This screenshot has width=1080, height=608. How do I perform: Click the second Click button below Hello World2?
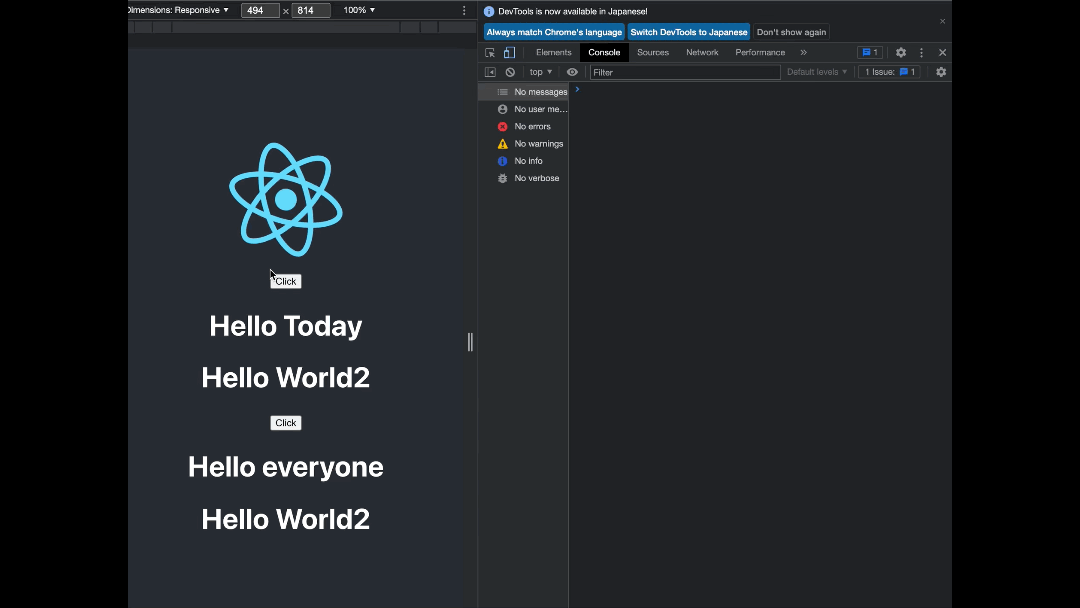[x=286, y=423]
